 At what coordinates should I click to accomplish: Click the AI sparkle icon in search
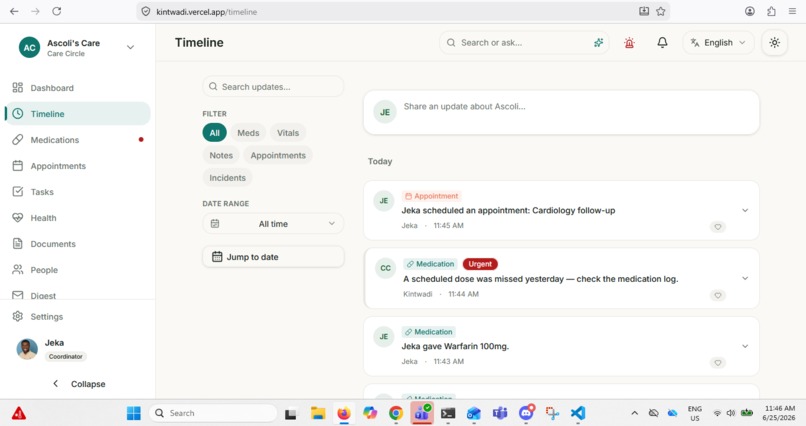click(598, 43)
